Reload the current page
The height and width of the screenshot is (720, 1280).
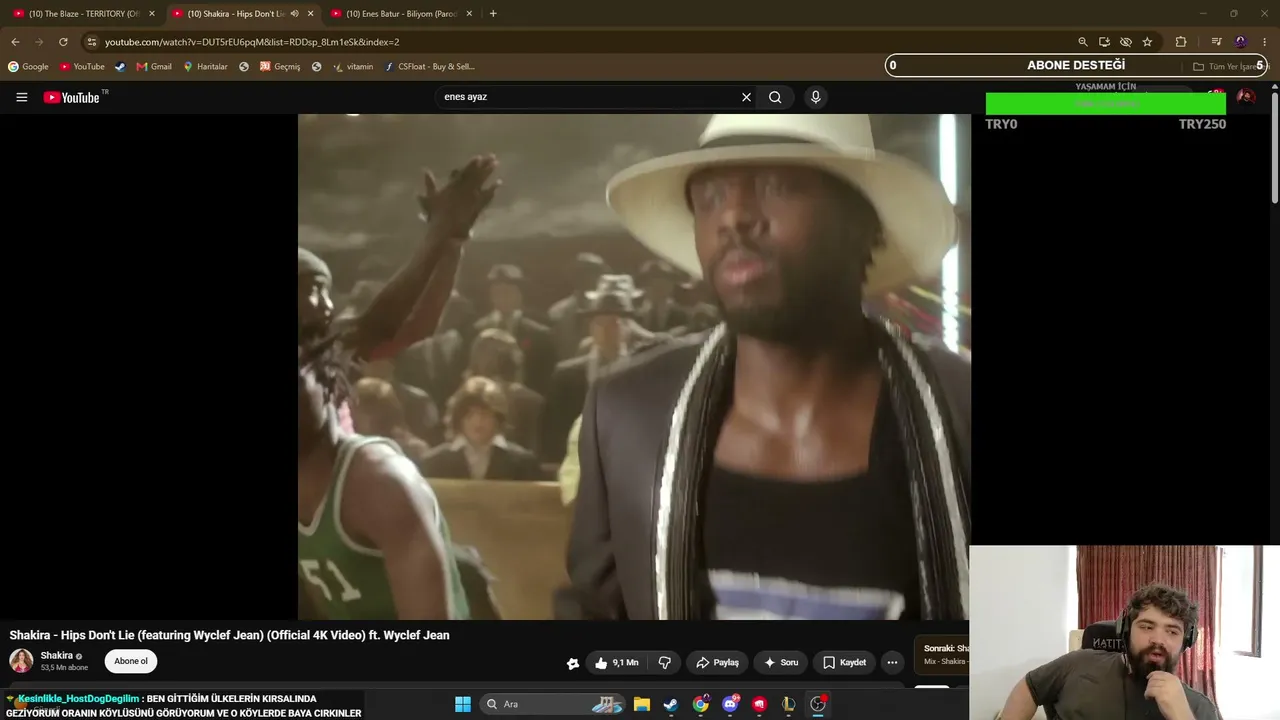tap(63, 42)
